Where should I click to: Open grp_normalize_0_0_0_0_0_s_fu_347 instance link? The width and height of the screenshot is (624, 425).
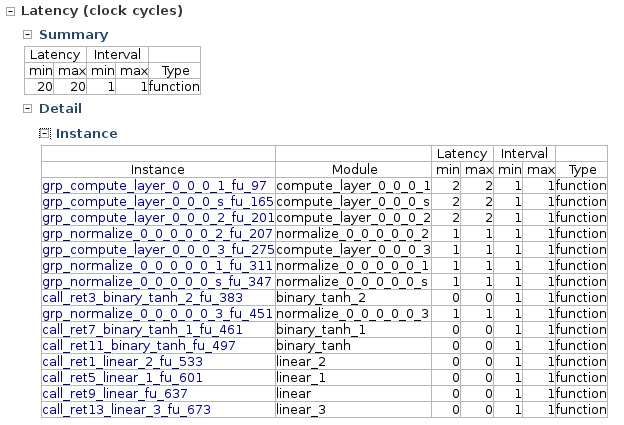coord(157,281)
